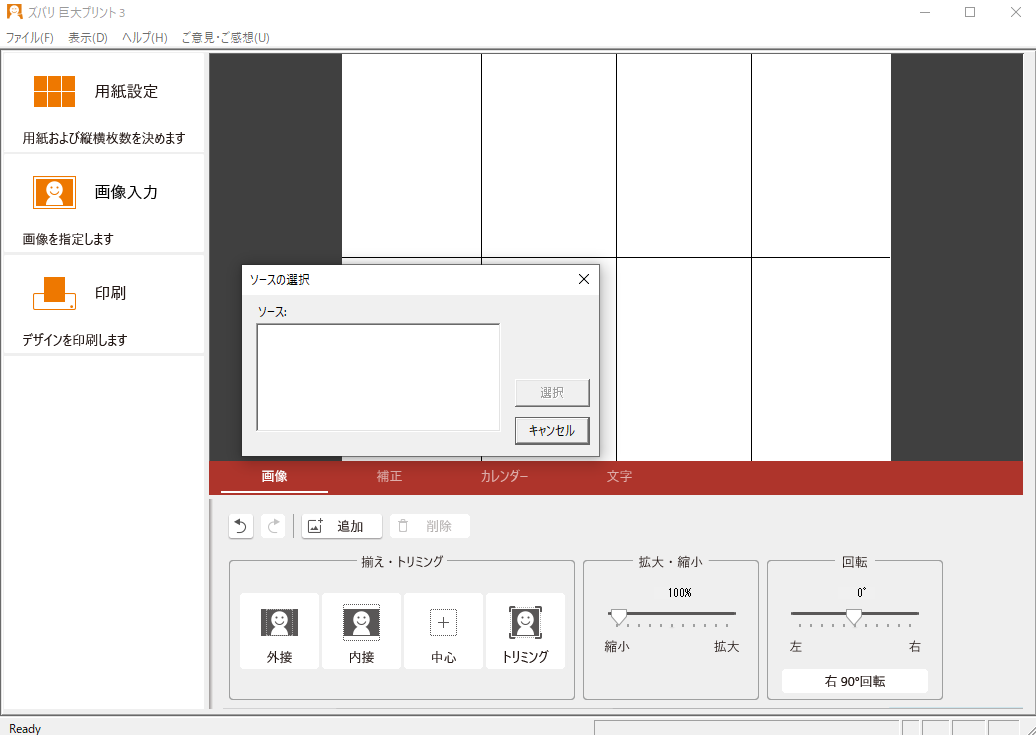This screenshot has width=1036, height=735.
Task: Click the キャンセル button in the source dialog
Action: (551, 430)
